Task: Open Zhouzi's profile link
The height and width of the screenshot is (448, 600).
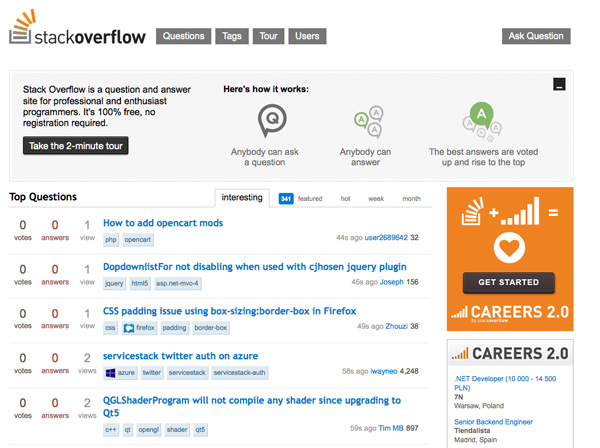Action: 396,326
